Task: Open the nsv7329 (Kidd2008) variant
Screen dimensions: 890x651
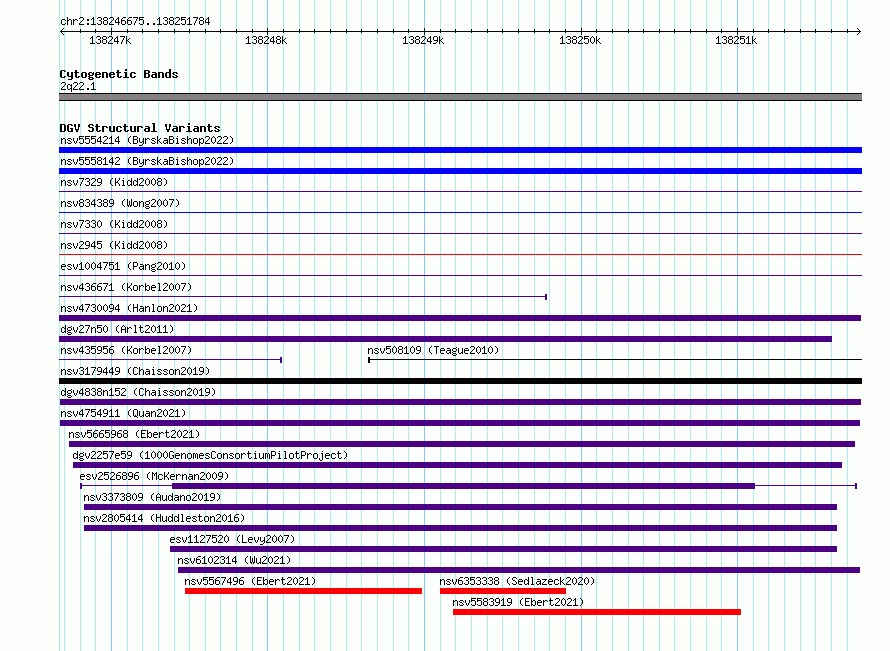Action: point(114,182)
